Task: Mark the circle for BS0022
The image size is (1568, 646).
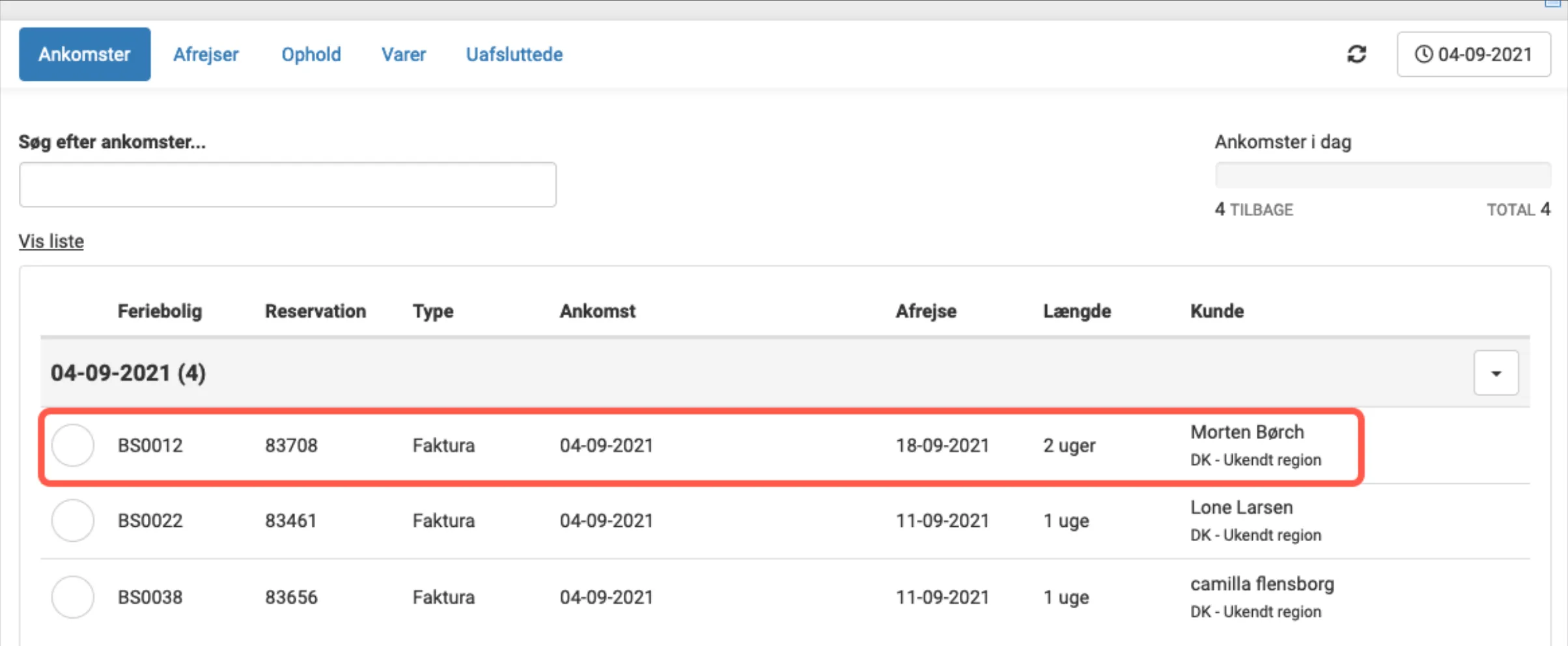Action: (73, 520)
